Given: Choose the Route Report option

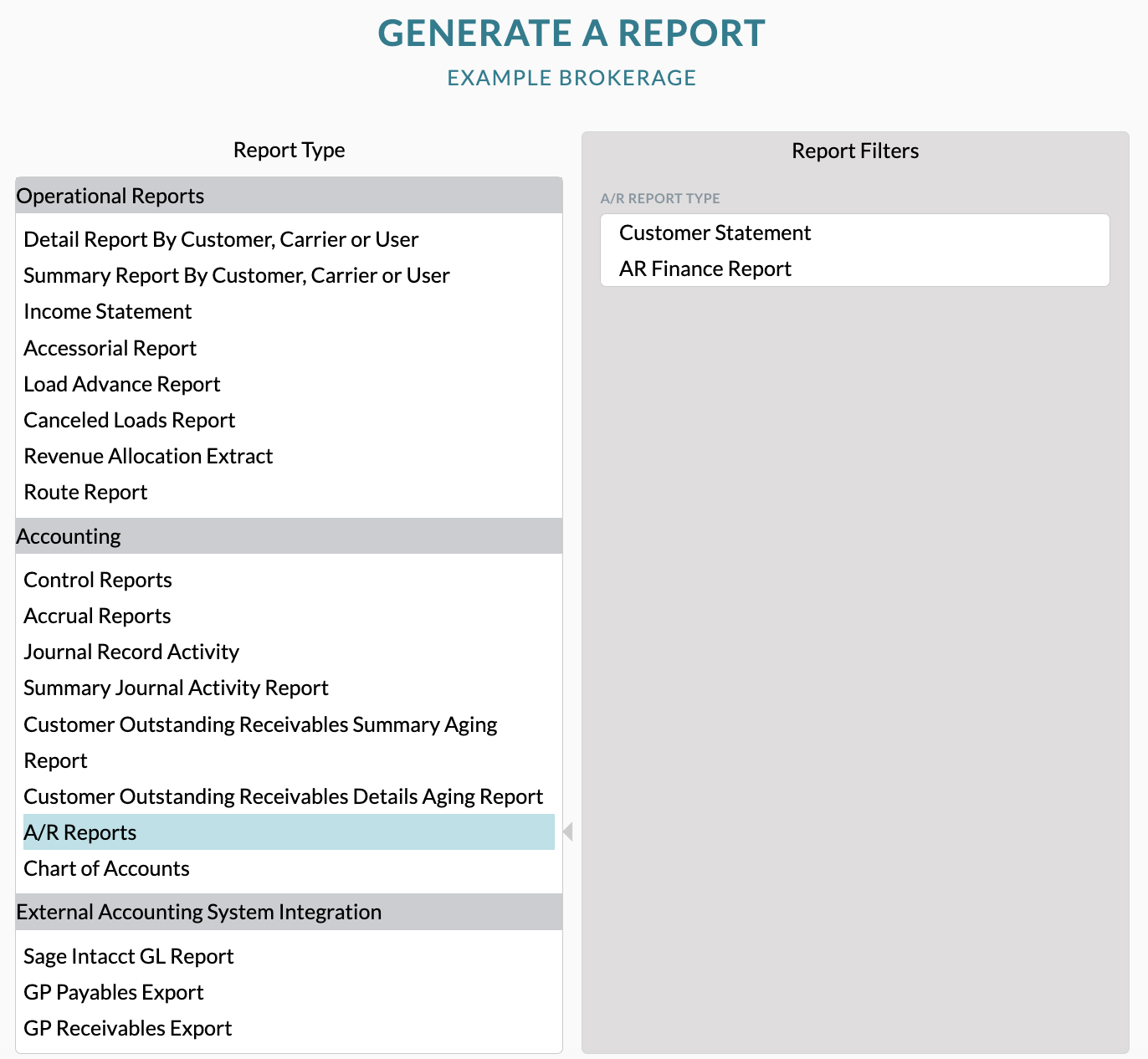Looking at the screenshot, I should 85,492.
